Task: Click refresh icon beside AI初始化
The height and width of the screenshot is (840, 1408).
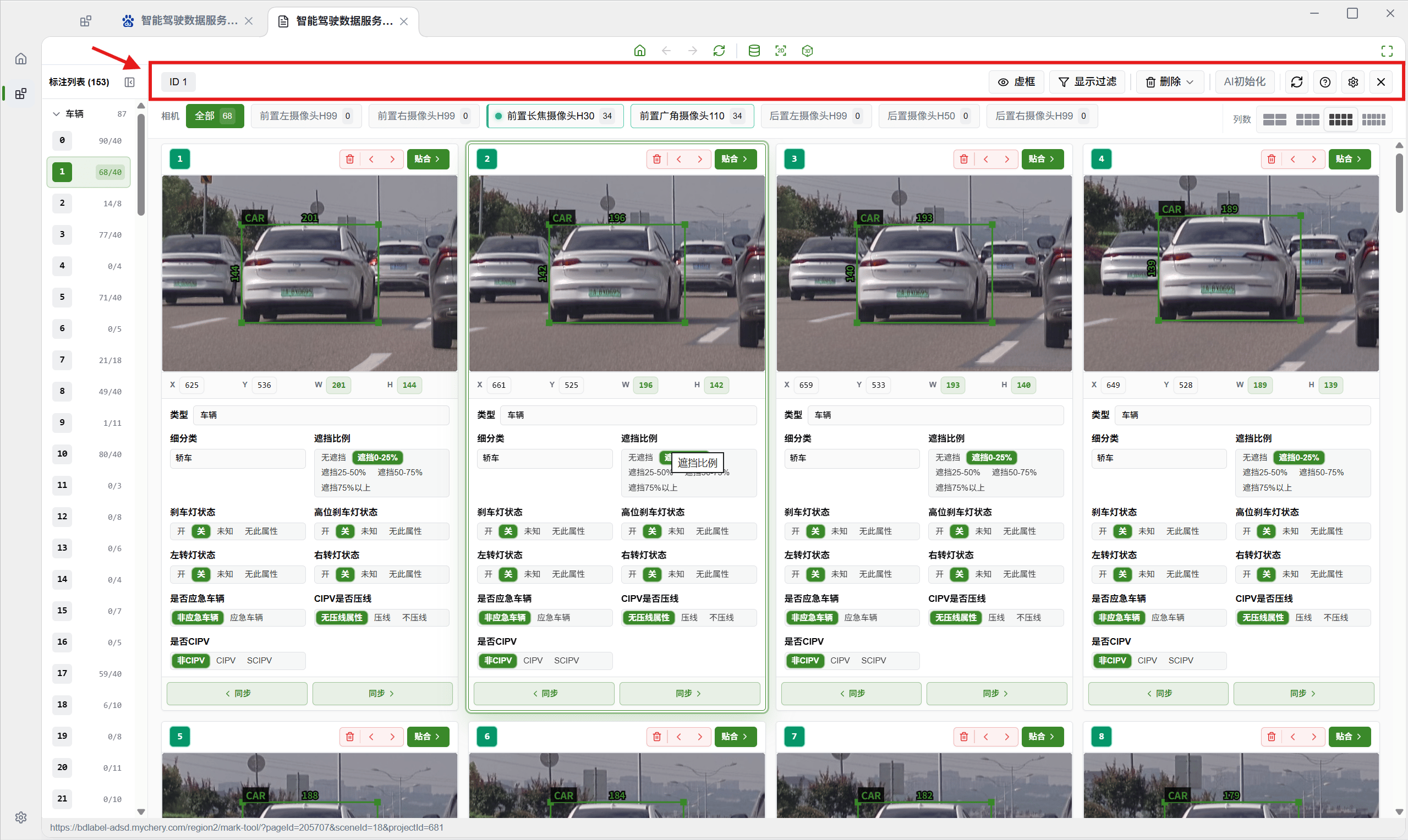Action: 1296,82
